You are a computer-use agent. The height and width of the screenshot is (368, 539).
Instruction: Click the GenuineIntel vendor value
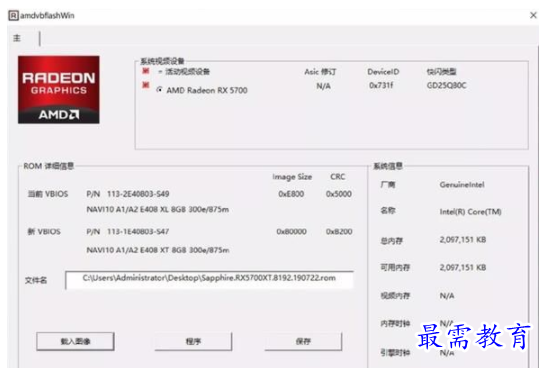point(462,185)
